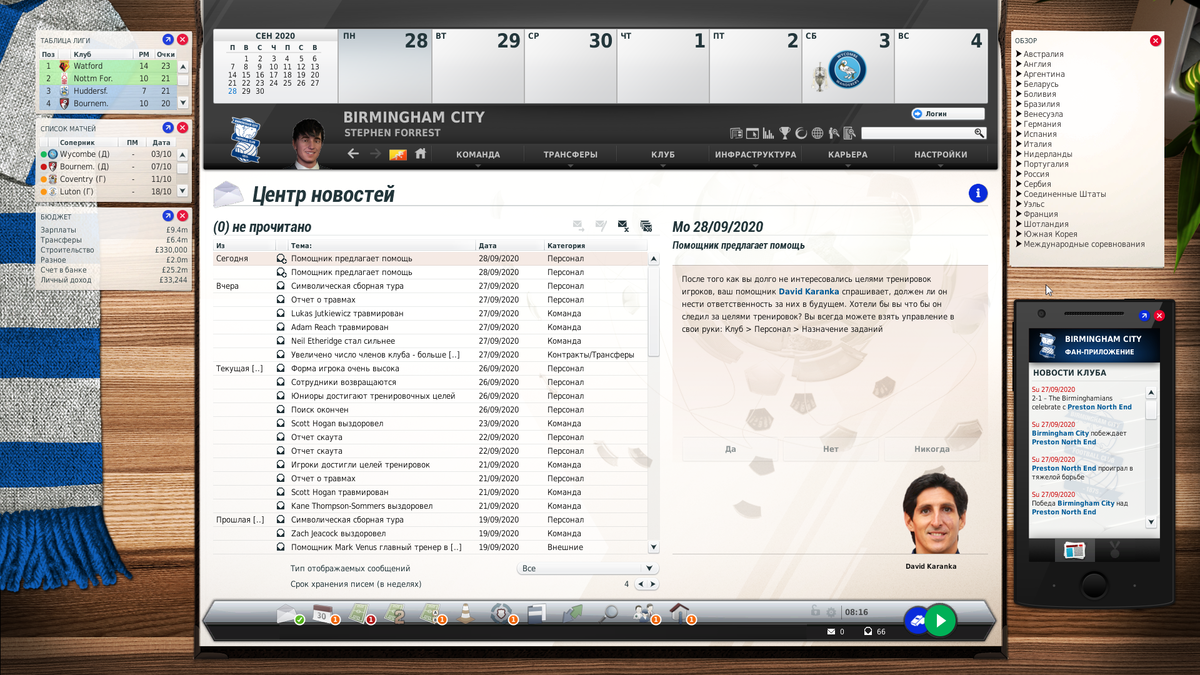
Task: Click the magnifier icon in search field
Action: pyautogui.click(x=979, y=133)
